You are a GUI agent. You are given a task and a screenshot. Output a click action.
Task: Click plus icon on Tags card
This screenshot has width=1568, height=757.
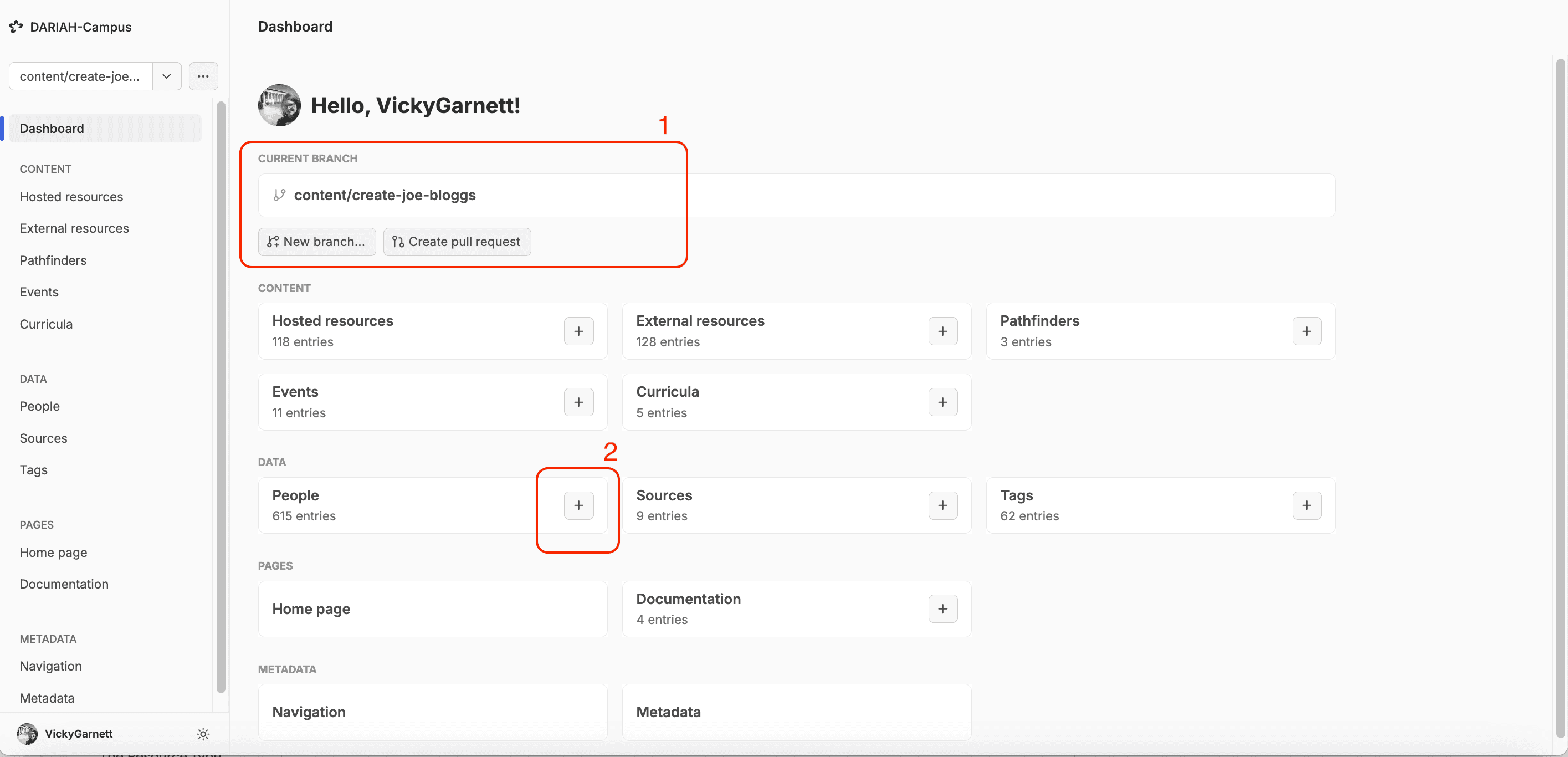[1306, 505]
